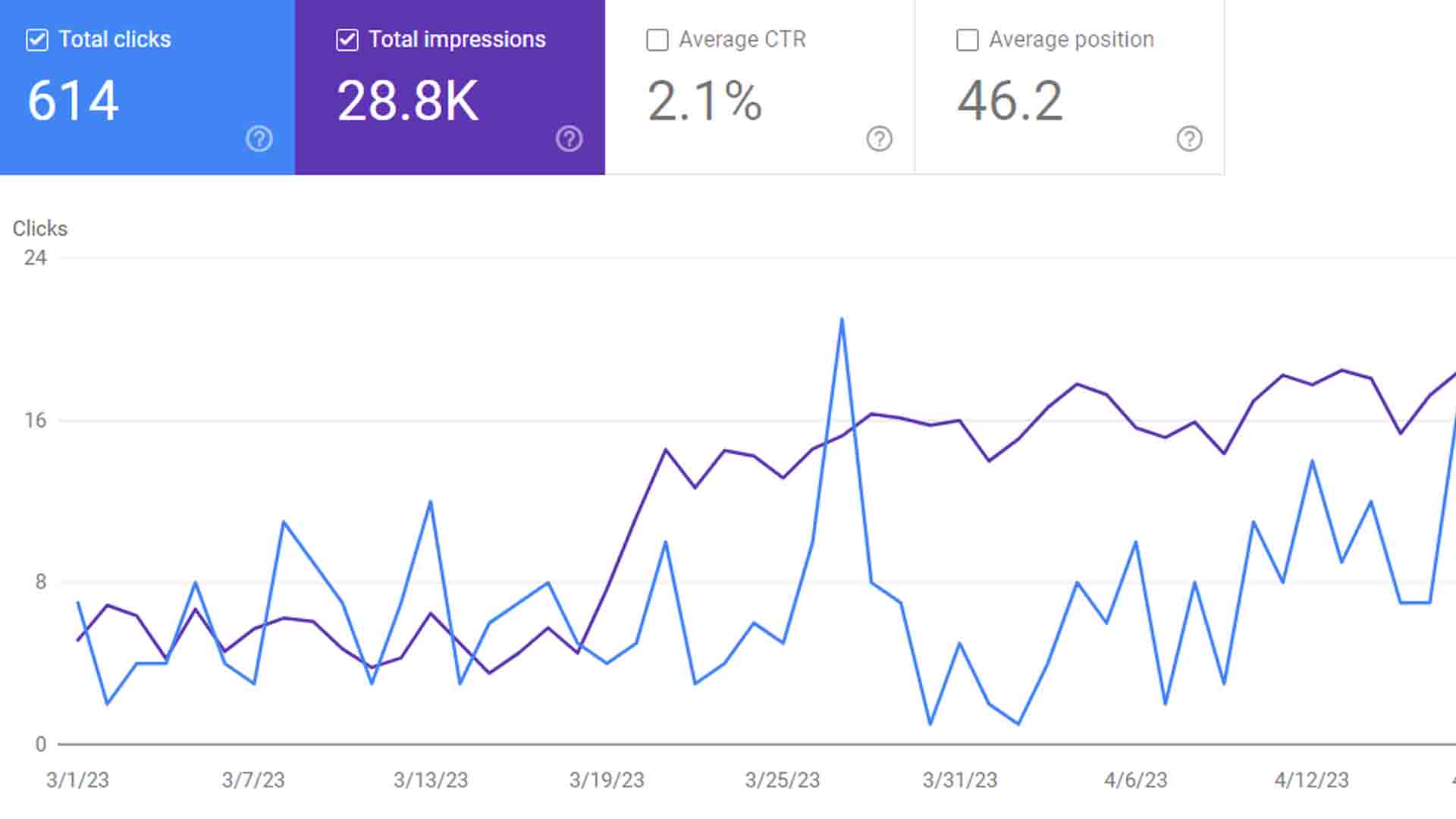Screen dimensions: 1456x819
Task: Click the 2.1% average CTR value
Action: point(704,101)
